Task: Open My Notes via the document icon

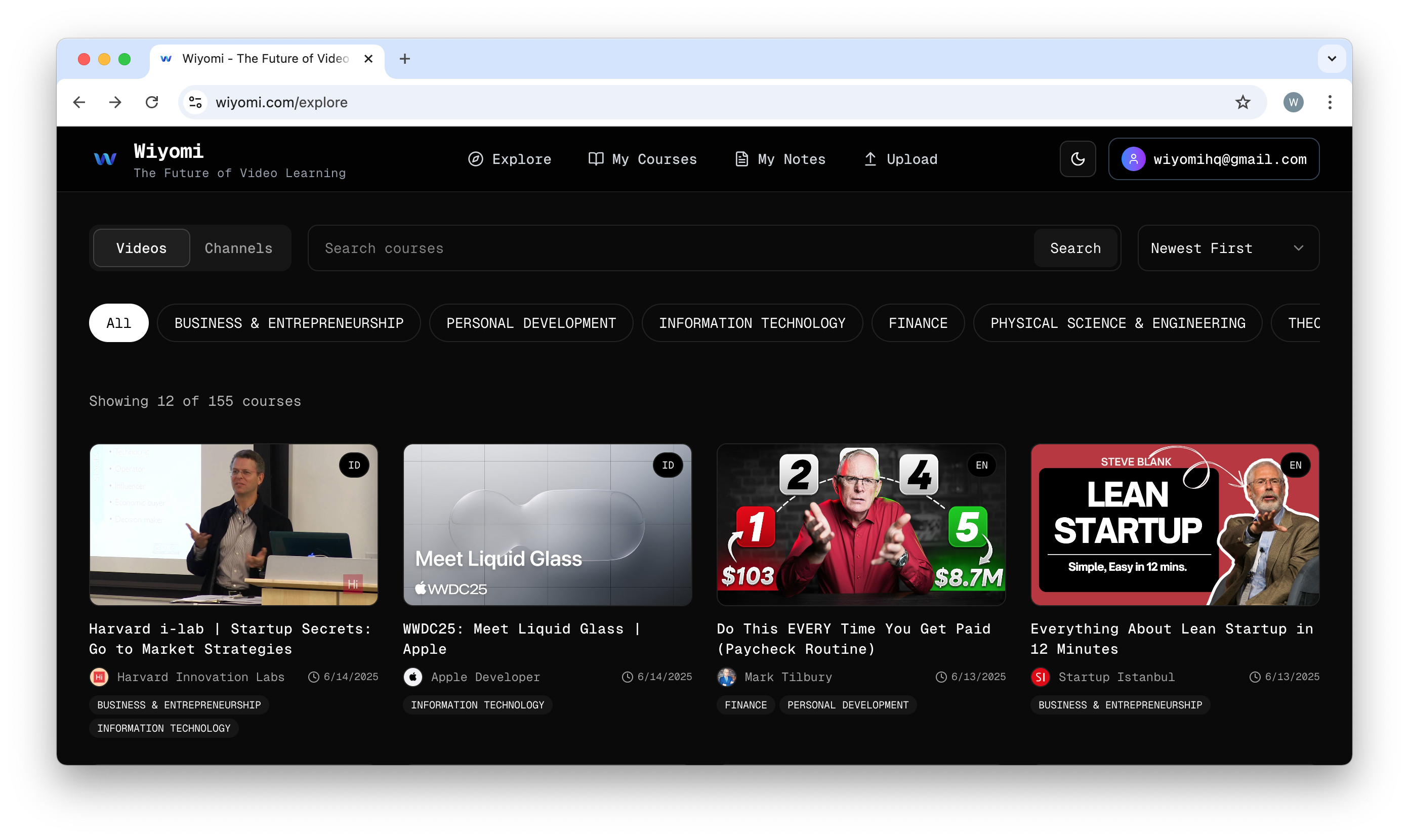Action: [741, 159]
